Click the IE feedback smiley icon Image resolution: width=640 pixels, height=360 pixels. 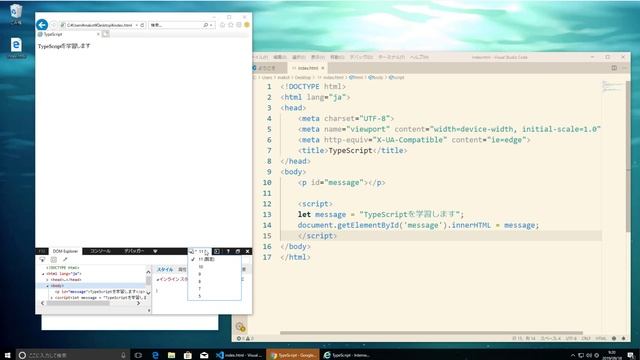point(247,25)
